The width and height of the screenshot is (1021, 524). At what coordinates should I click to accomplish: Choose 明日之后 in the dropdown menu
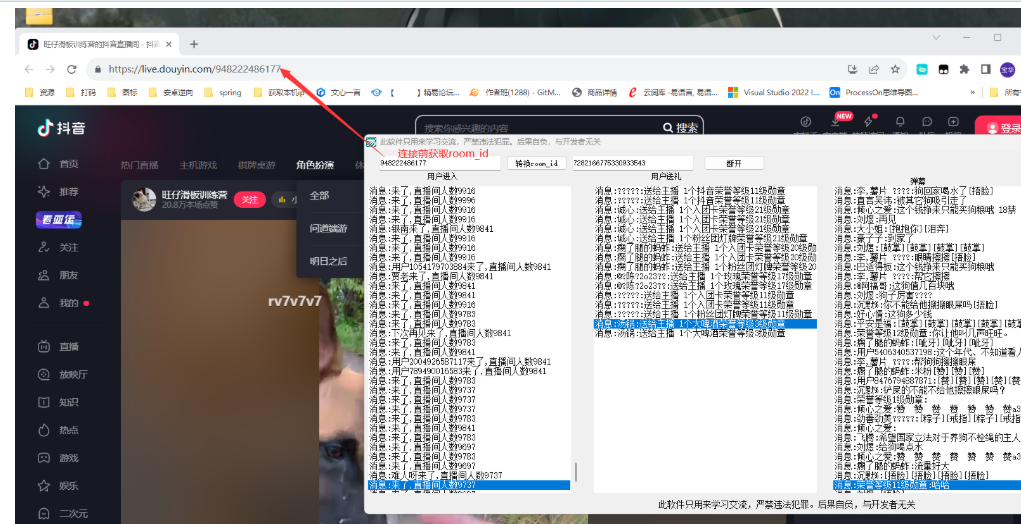click(329, 261)
